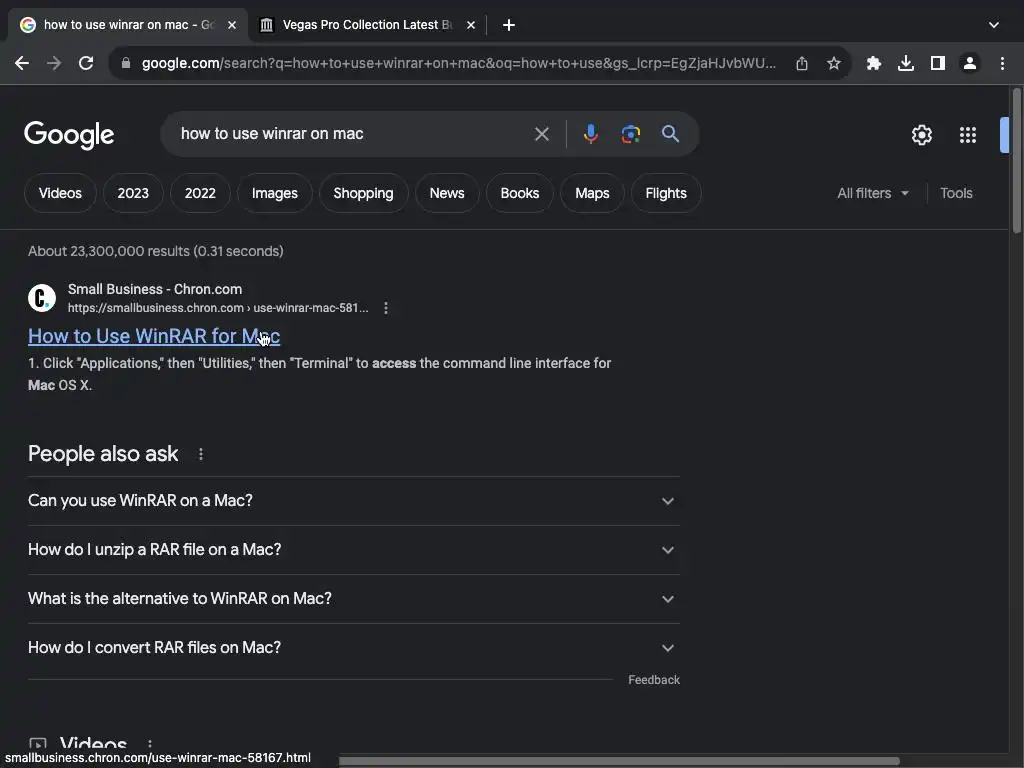Bookmark this page with the star icon
This screenshot has height=768, width=1024.
pos(834,63)
